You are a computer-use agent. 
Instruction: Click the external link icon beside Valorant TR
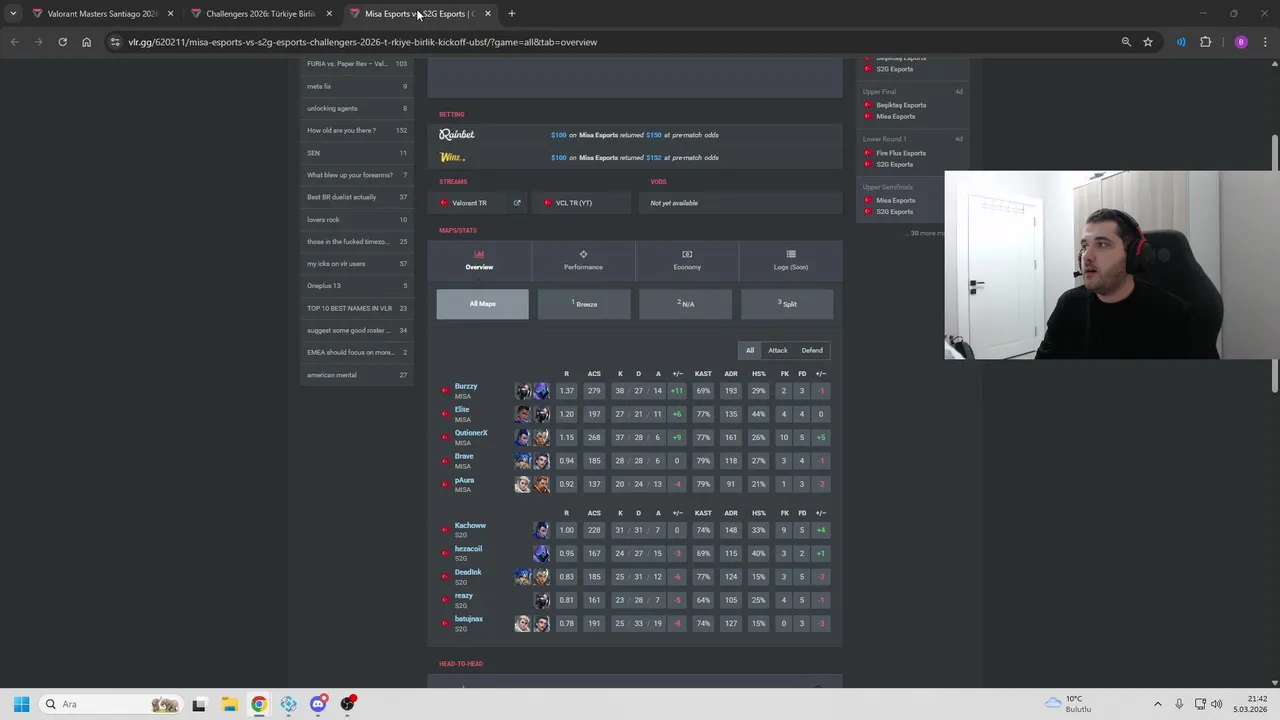pyautogui.click(x=517, y=203)
